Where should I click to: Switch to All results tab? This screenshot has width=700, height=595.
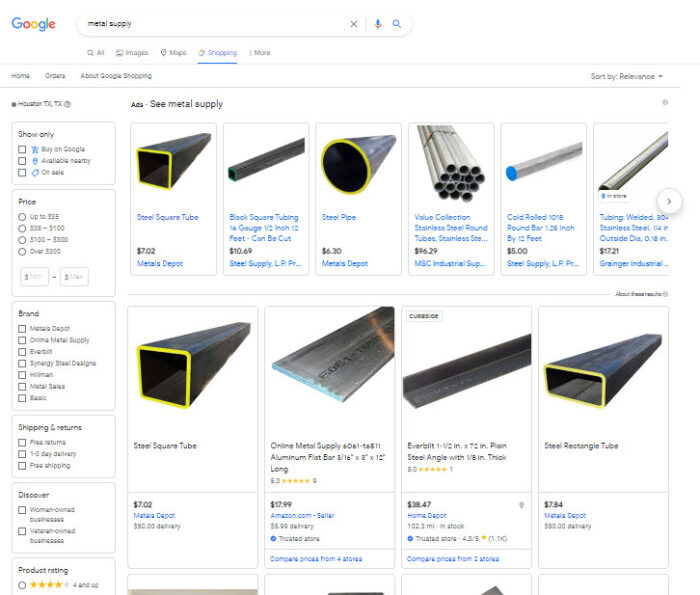[96, 53]
